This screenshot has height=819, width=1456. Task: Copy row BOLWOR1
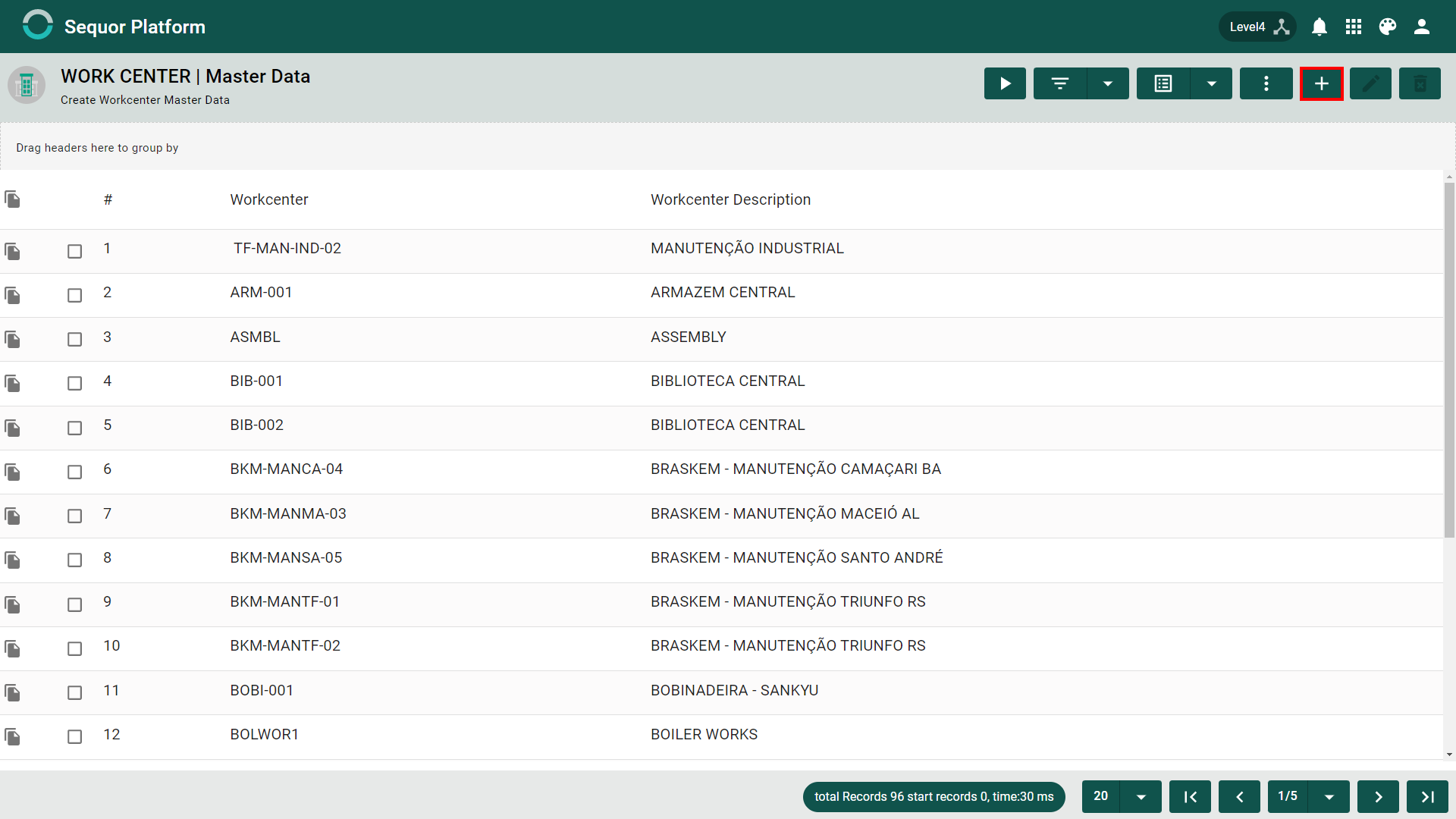click(12, 736)
